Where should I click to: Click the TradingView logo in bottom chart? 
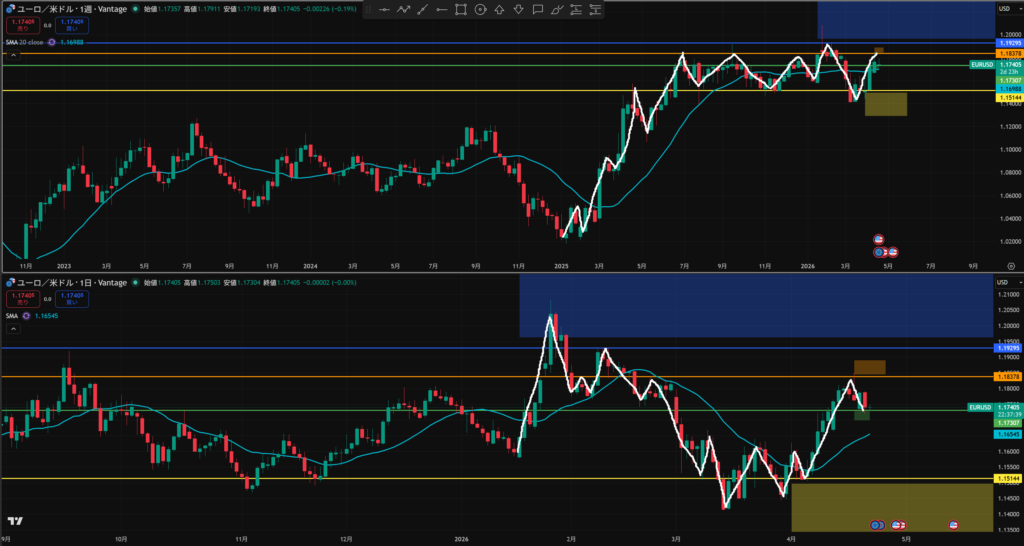click(15, 521)
